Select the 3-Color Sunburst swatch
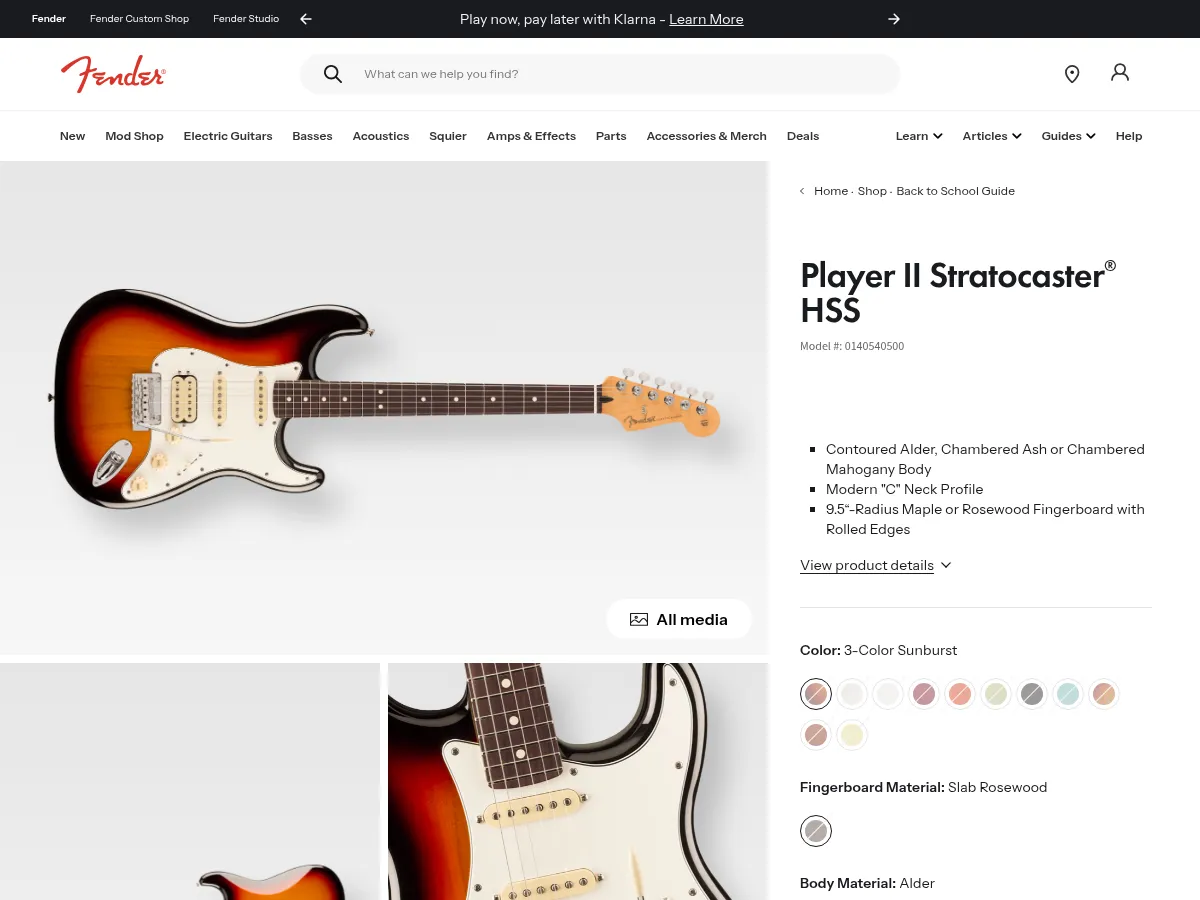This screenshot has width=1200, height=900. click(x=816, y=694)
